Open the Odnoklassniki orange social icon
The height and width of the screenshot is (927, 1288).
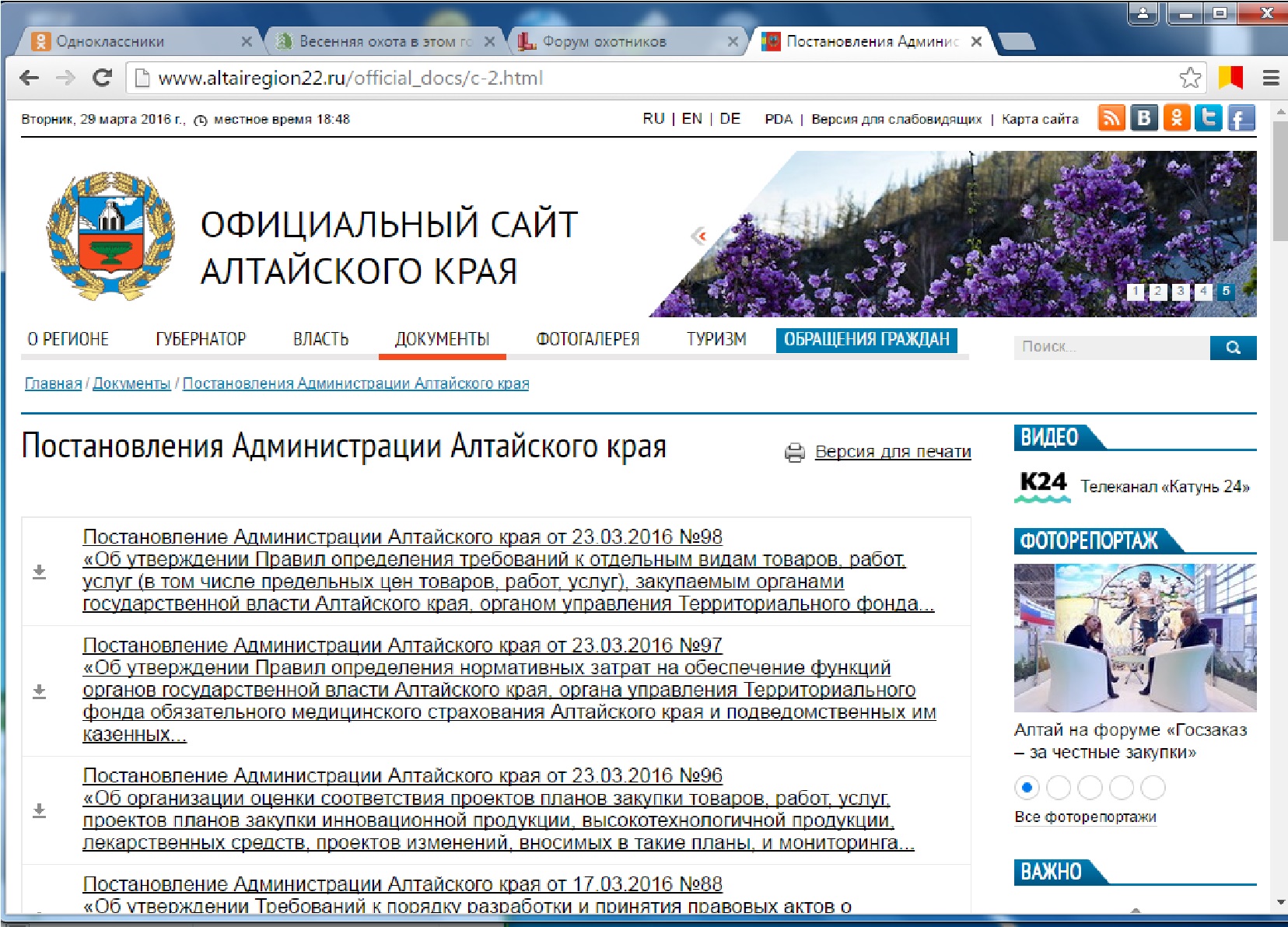[x=1176, y=118]
